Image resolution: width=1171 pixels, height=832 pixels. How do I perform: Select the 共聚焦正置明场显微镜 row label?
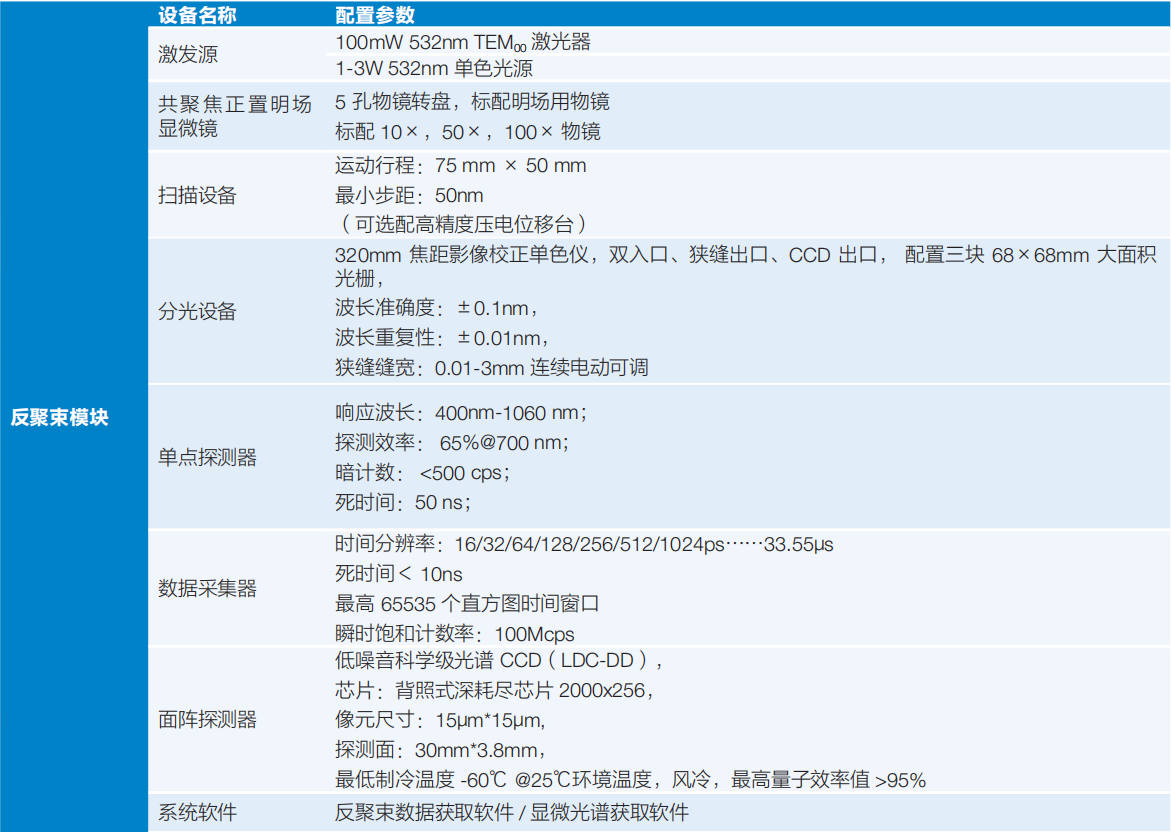234,116
